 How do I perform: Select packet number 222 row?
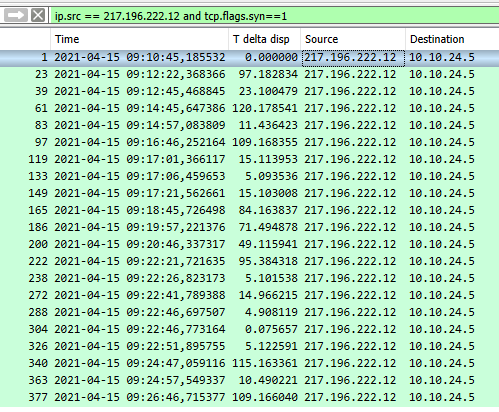(249, 261)
